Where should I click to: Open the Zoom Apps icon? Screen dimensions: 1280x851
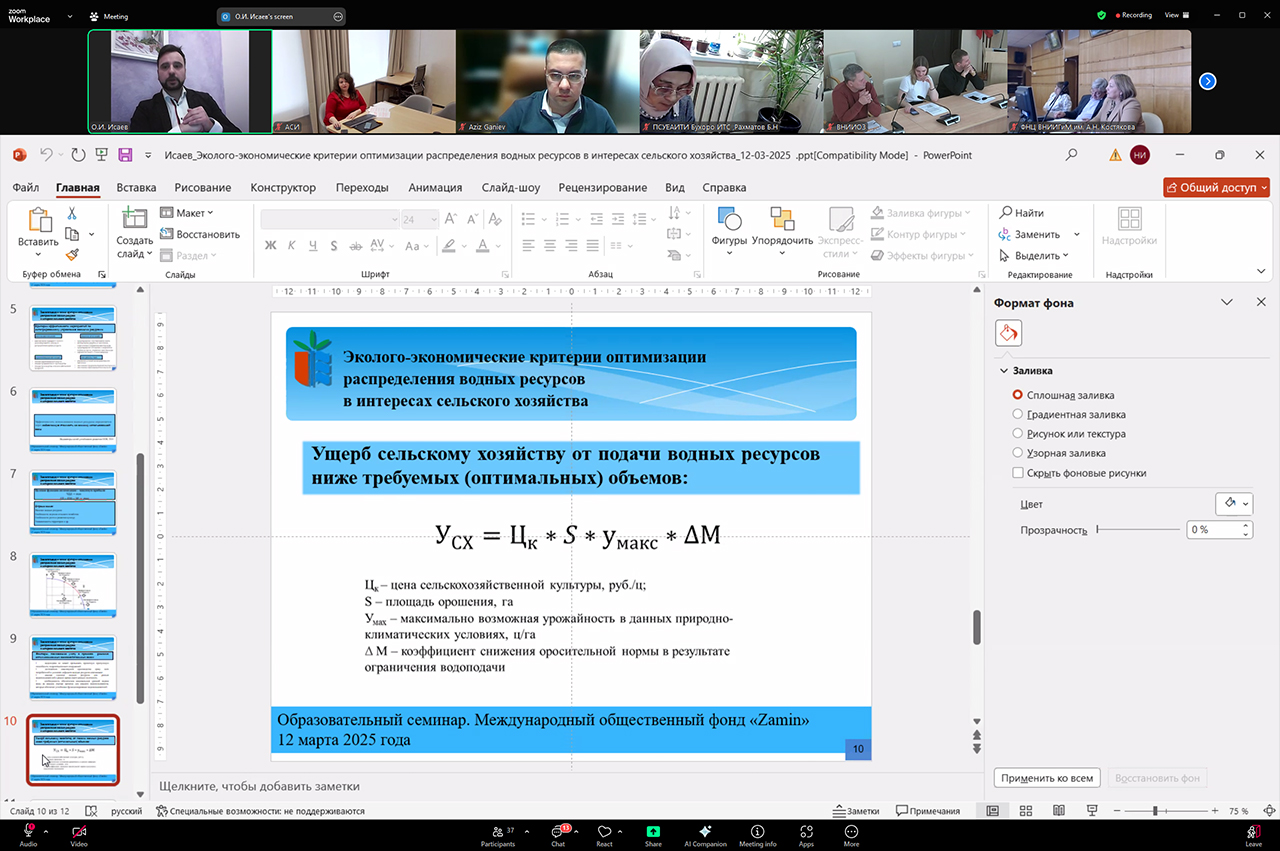point(806,834)
